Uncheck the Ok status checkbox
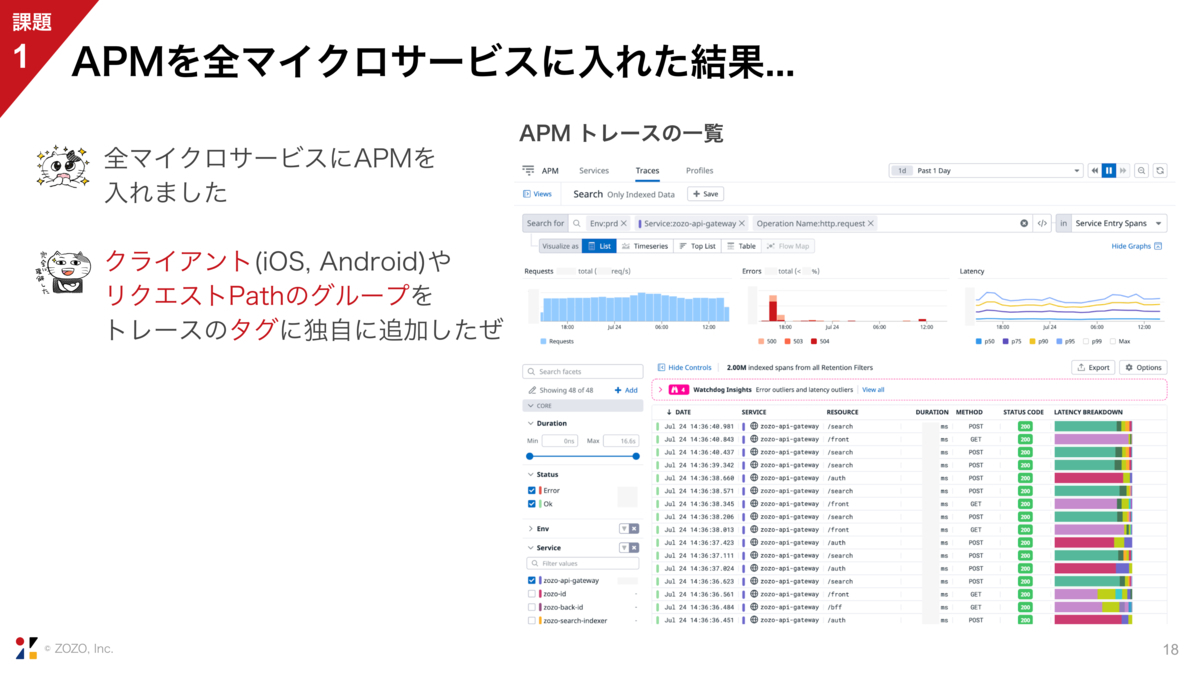Viewport: 1200px width, 675px height. tap(532, 504)
